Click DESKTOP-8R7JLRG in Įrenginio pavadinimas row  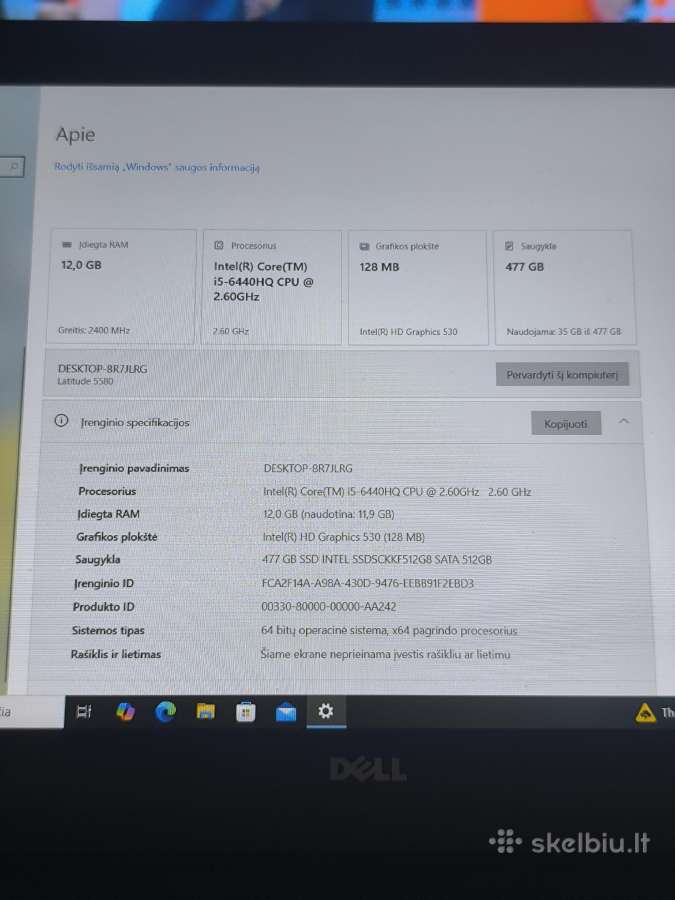pyautogui.click(x=308, y=468)
